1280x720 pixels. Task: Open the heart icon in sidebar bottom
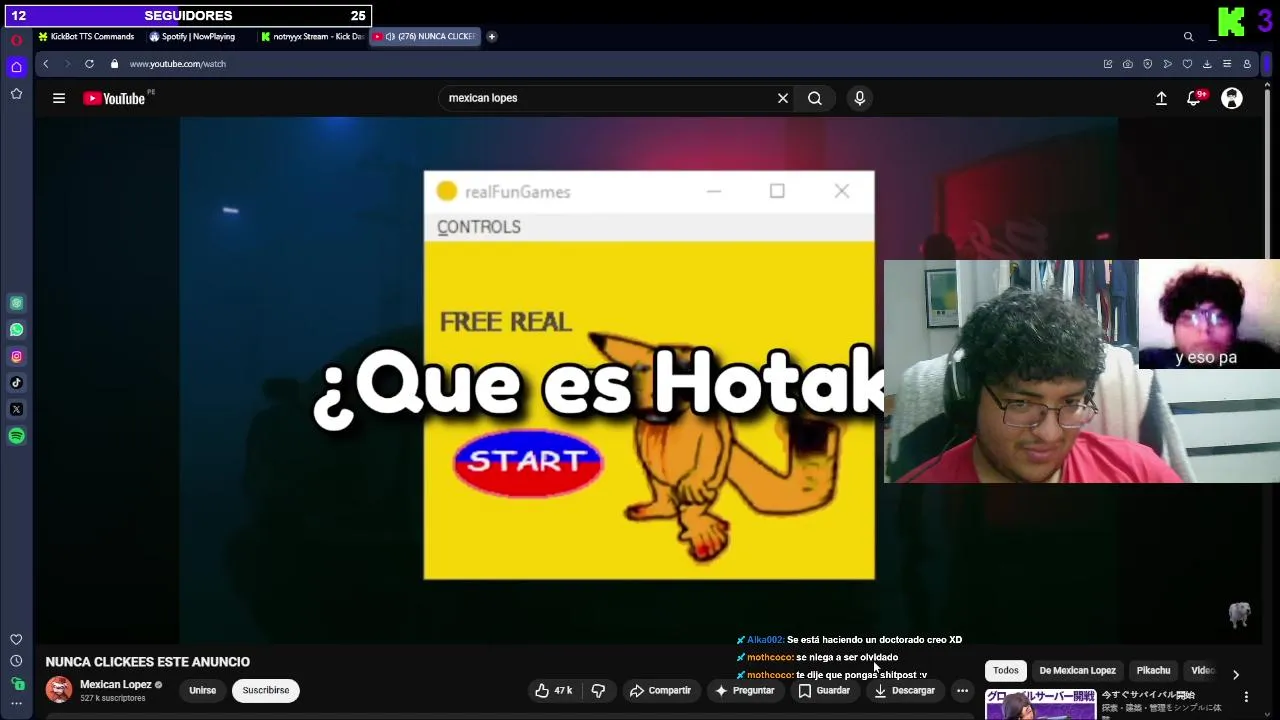(16, 640)
